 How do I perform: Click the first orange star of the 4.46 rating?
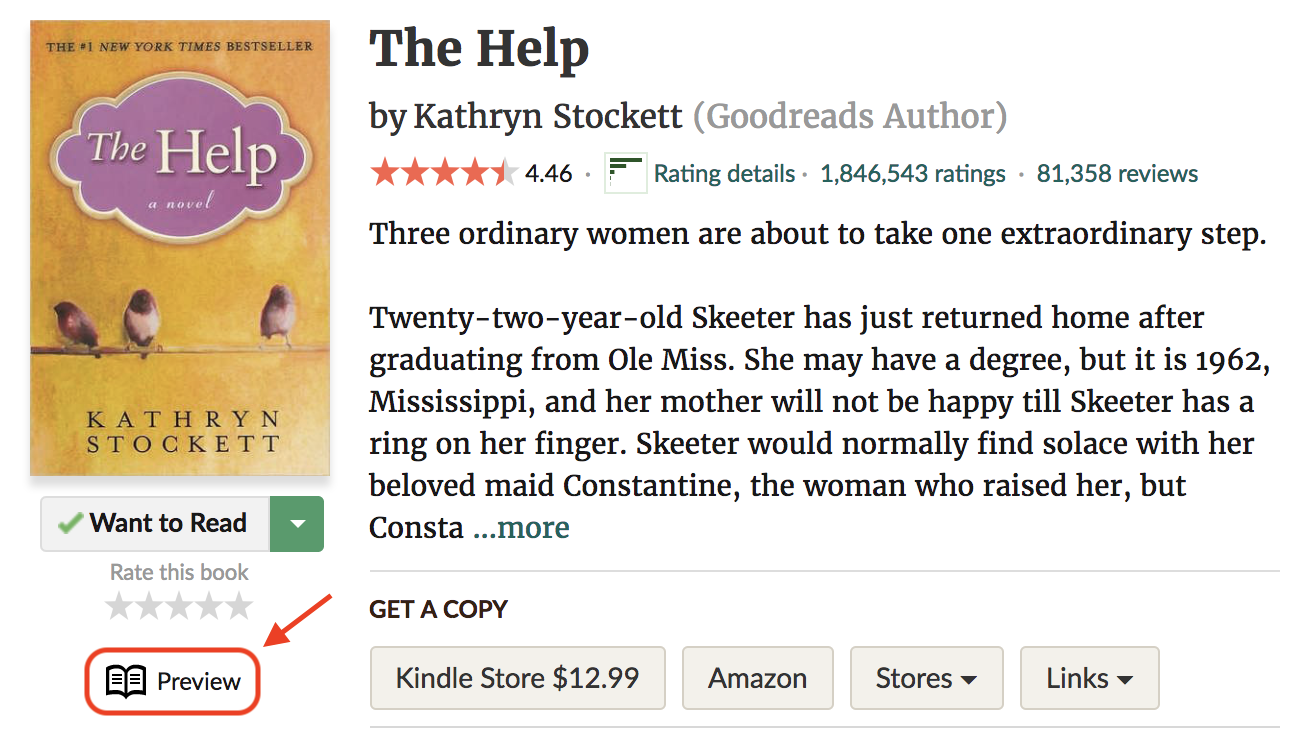[x=383, y=172]
